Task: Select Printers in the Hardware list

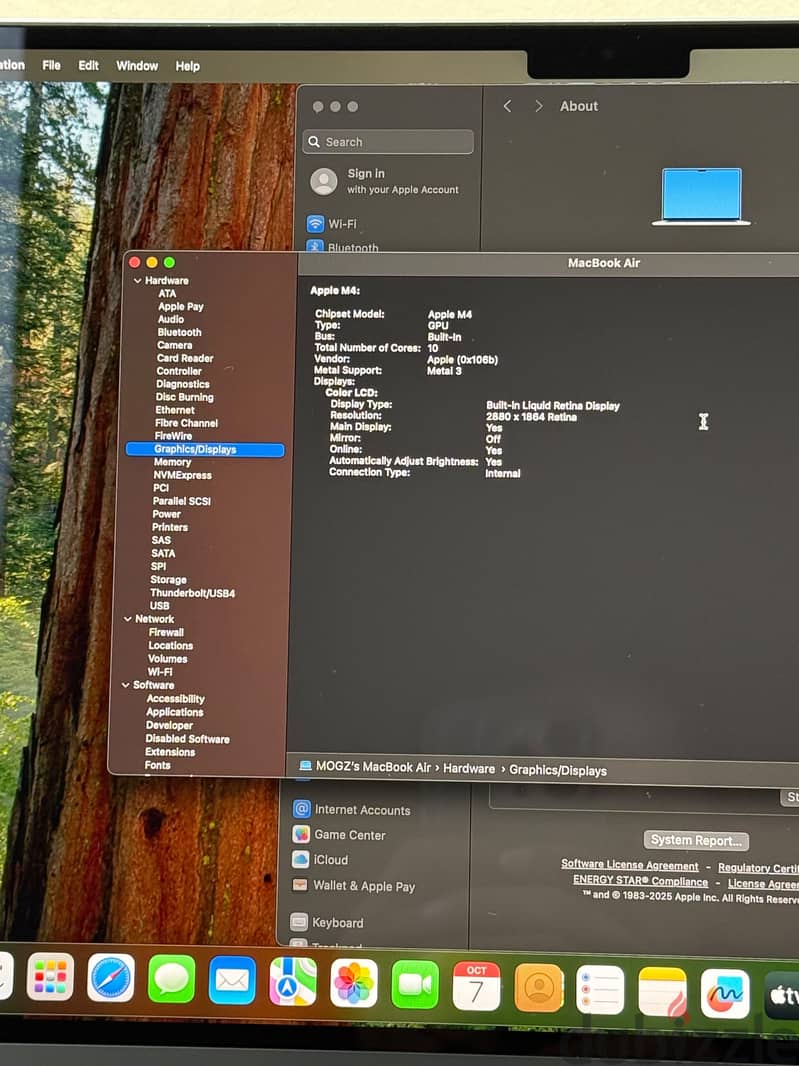Action: [x=169, y=527]
